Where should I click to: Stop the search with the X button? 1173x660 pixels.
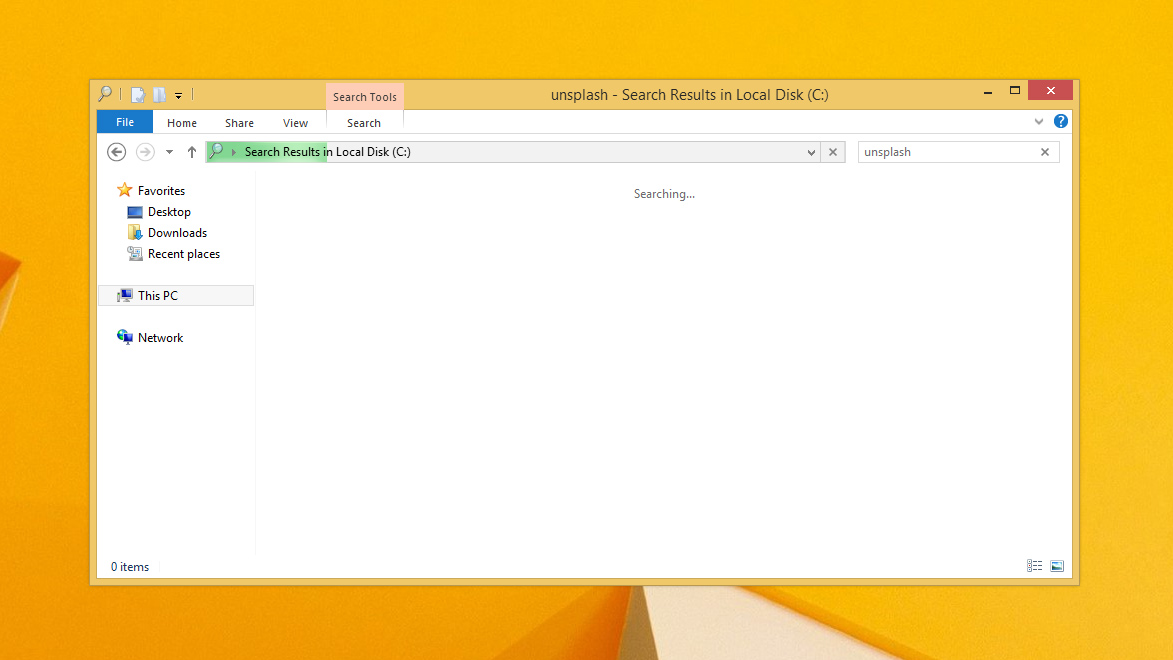[833, 152]
